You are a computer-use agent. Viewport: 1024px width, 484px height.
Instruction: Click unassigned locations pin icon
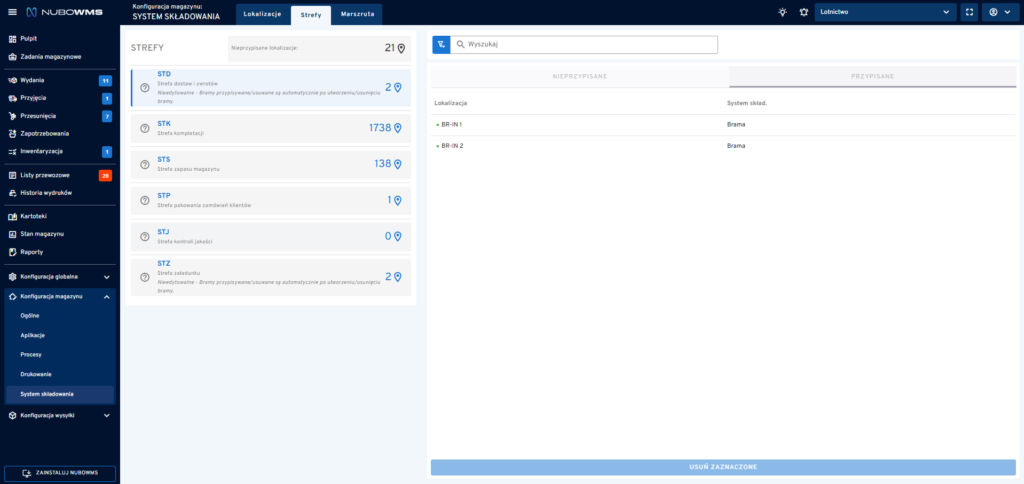coord(402,48)
